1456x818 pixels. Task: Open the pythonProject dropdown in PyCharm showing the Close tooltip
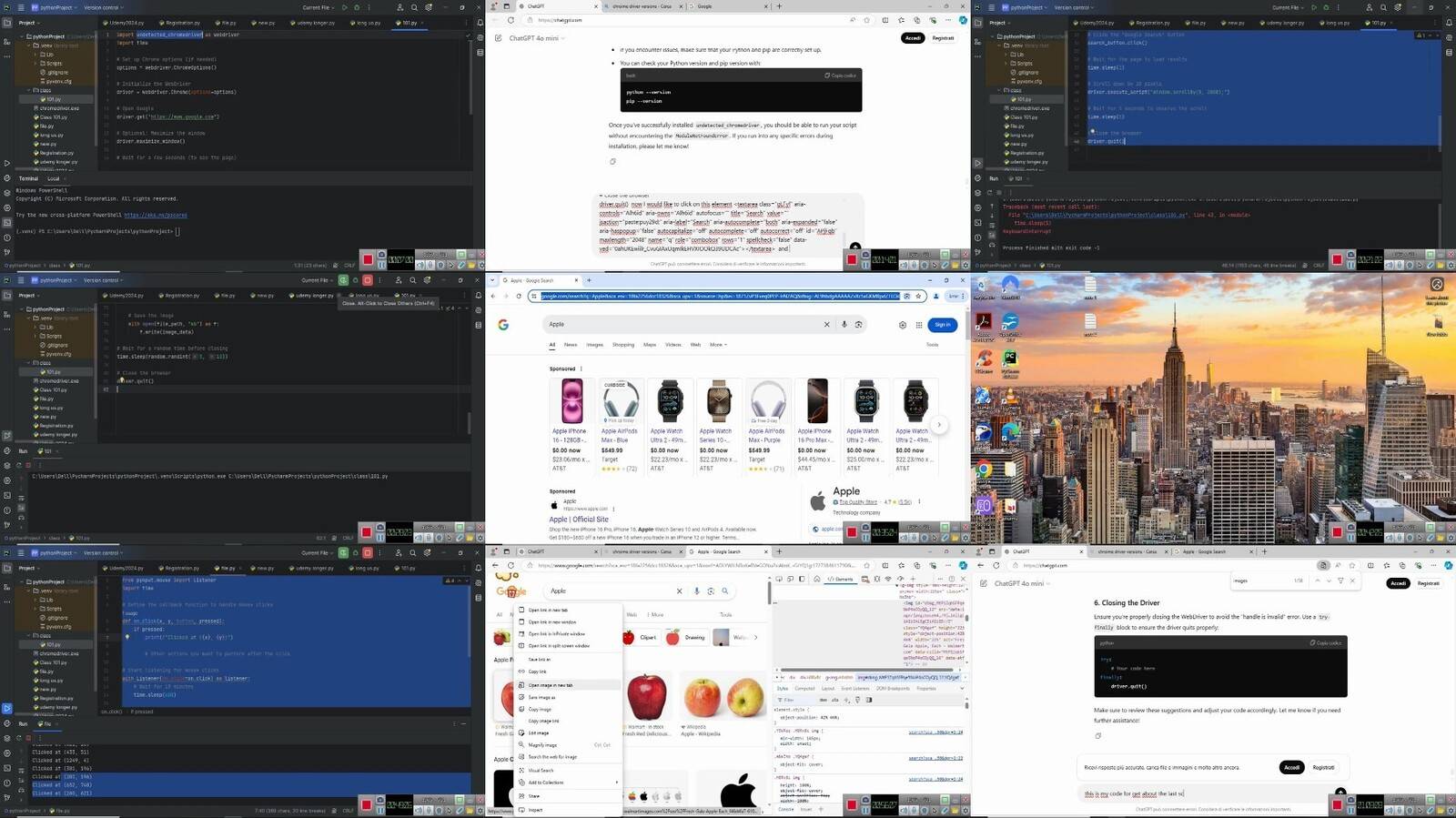tap(53, 280)
